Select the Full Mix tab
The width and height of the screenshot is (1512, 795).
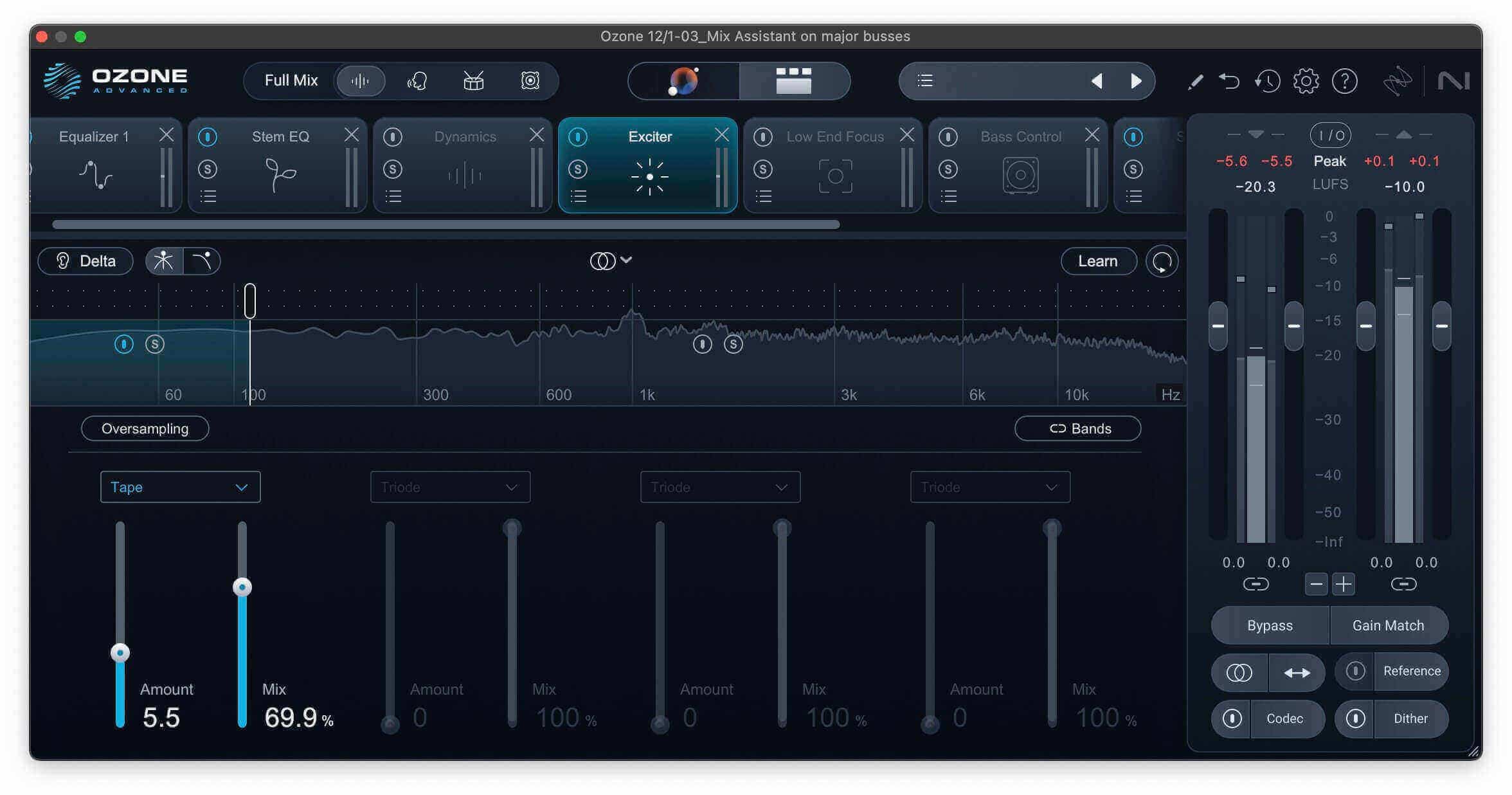click(291, 80)
